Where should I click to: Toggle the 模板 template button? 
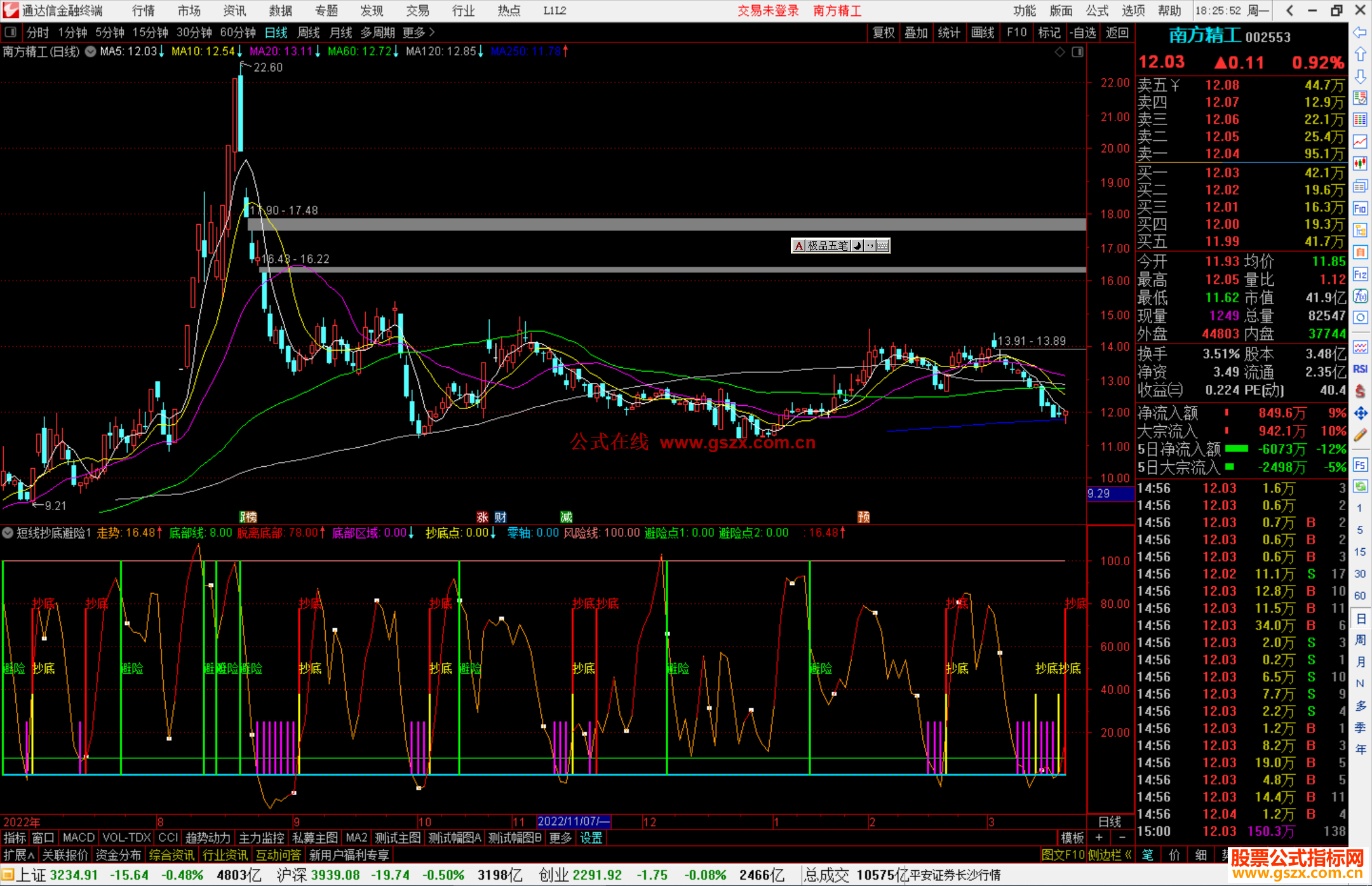pyautogui.click(x=1072, y=838)
